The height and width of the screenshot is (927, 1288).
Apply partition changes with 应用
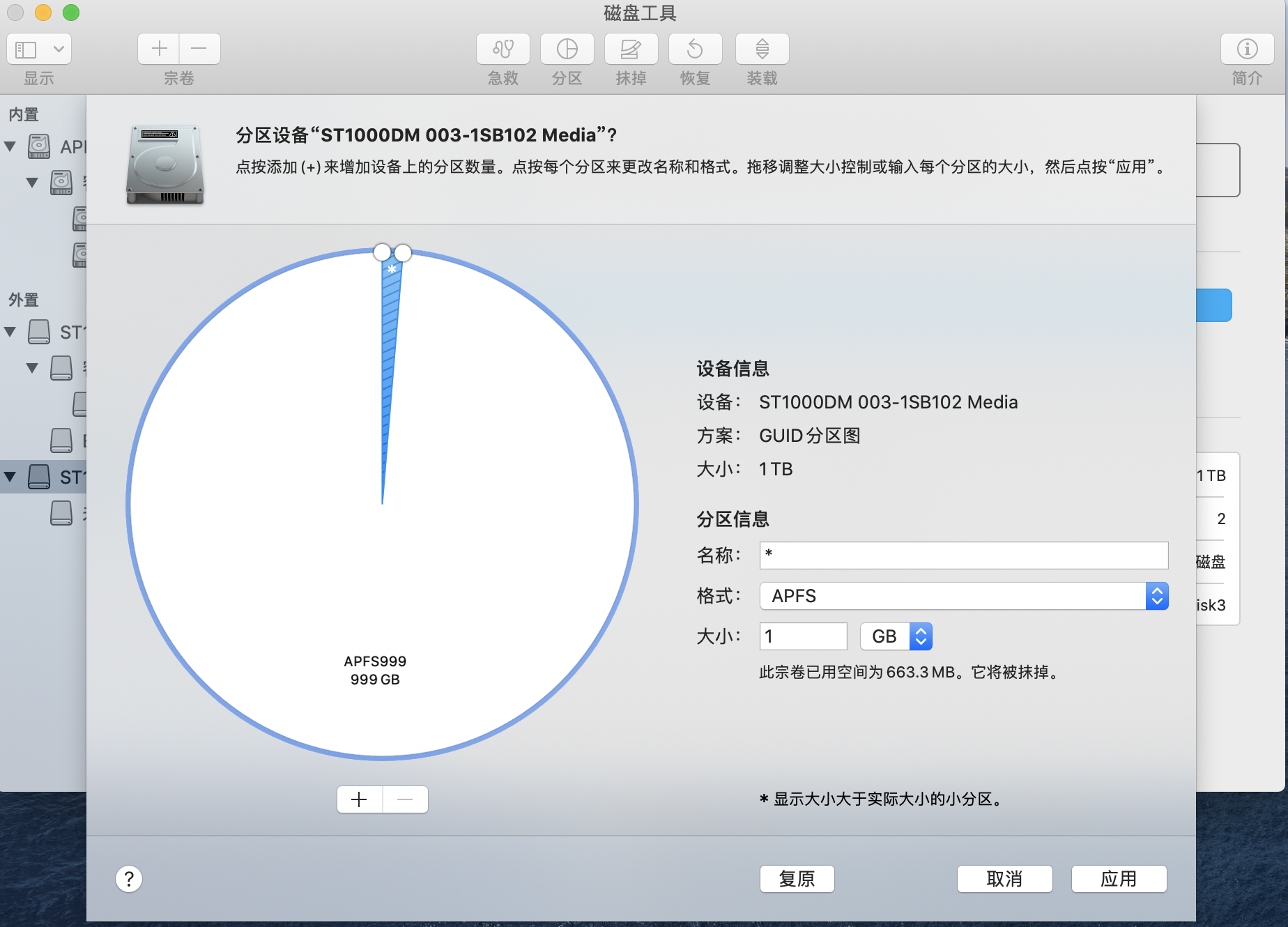[1119, 879]
